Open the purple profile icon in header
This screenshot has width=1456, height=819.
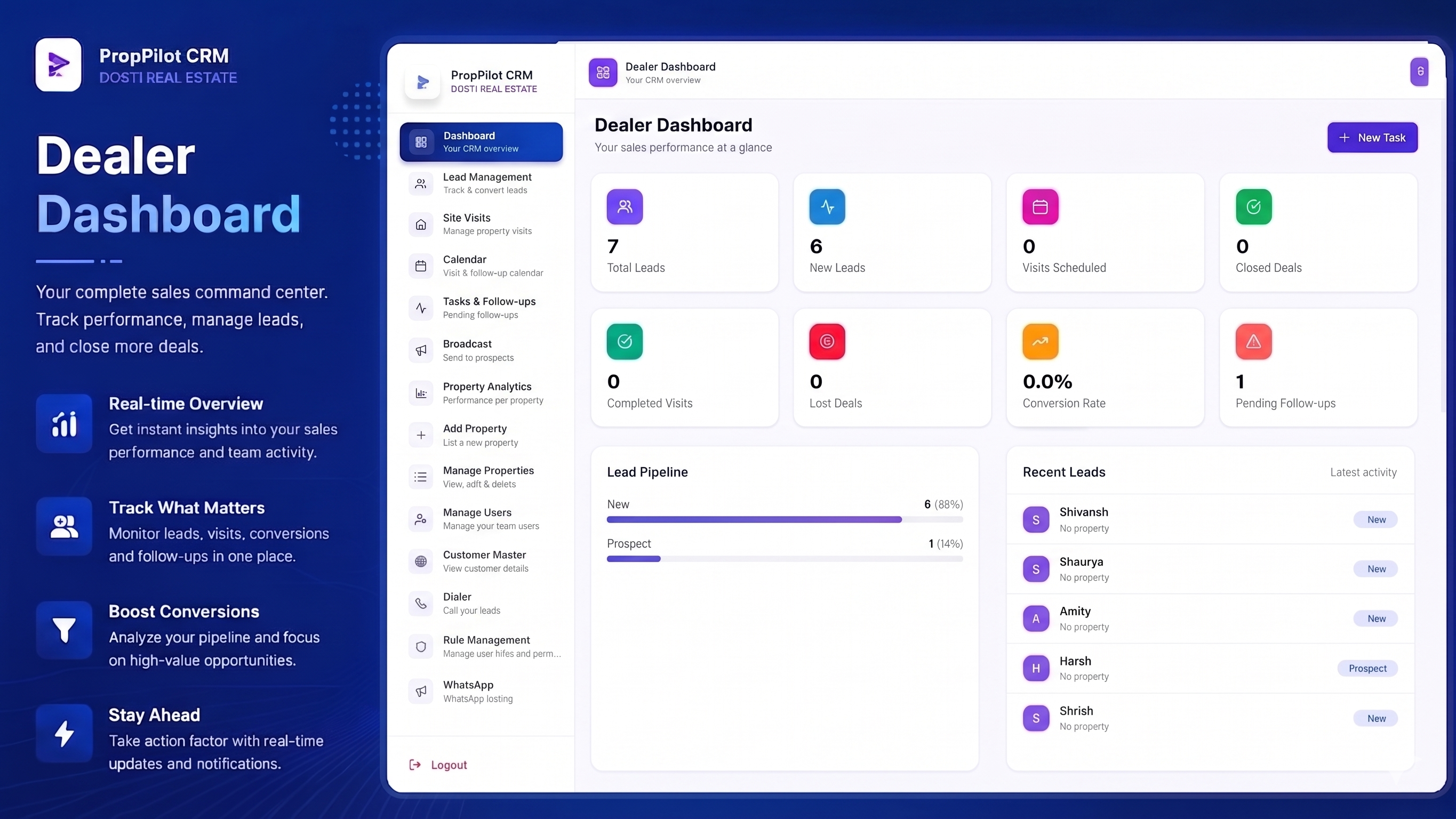point(1419,72)
